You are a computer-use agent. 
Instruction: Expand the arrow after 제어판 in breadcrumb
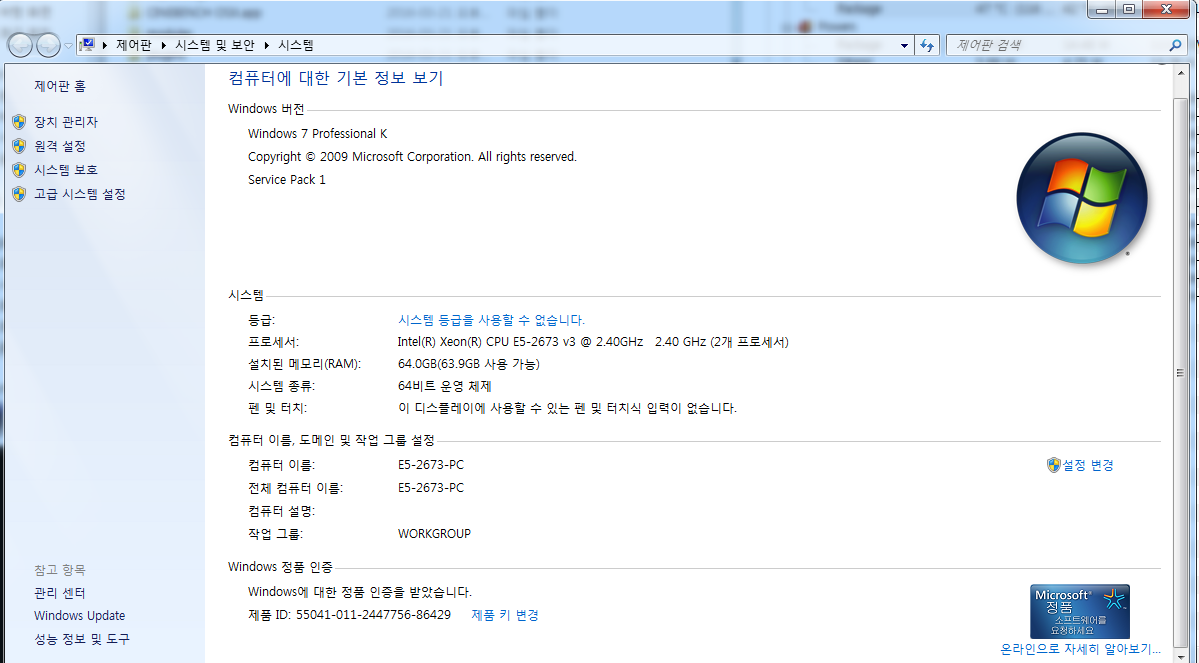[x=164, y=46]
